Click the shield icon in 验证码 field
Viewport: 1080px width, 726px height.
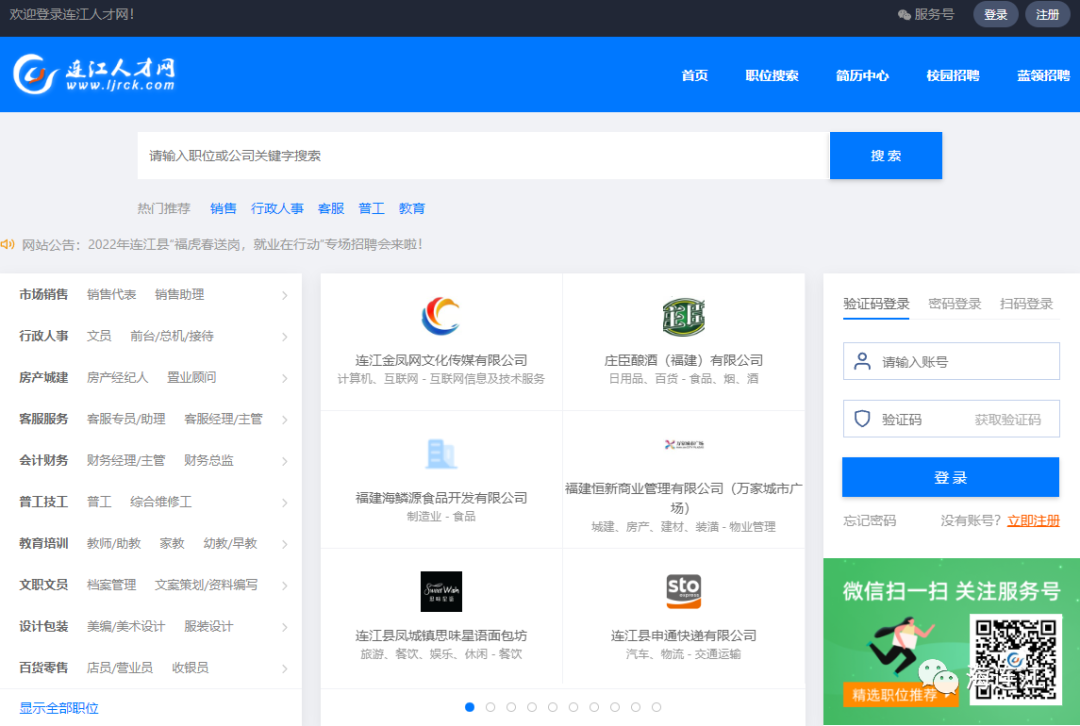coord(862,419)
